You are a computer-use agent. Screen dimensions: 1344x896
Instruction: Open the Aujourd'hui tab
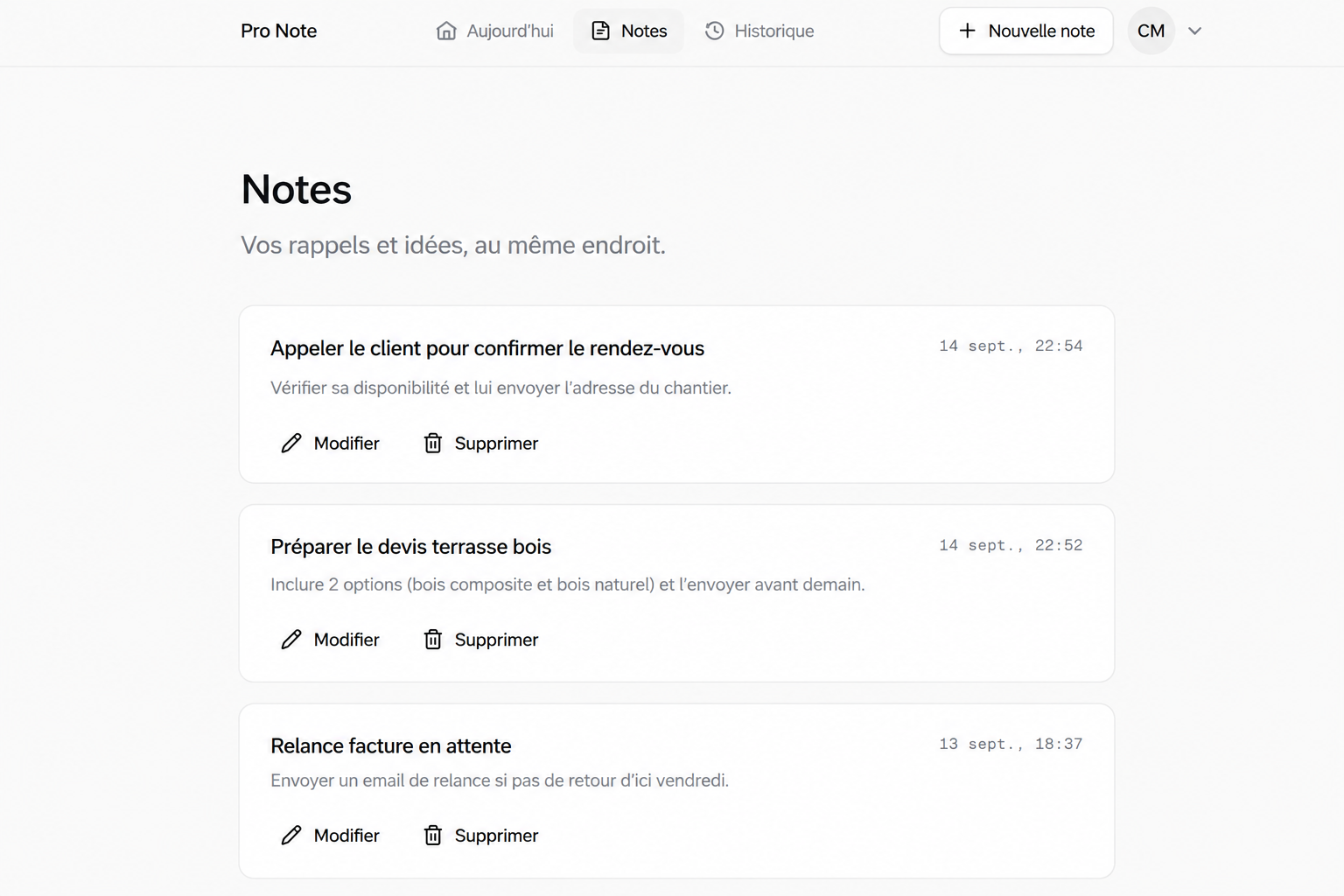click(x=494, y=31)
